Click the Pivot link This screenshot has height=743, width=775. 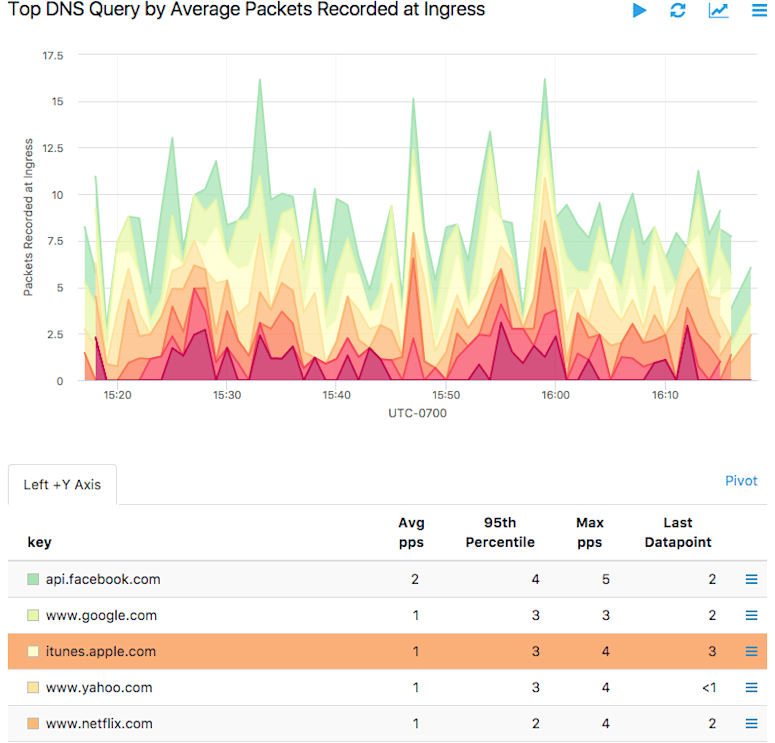pos(740,481)
